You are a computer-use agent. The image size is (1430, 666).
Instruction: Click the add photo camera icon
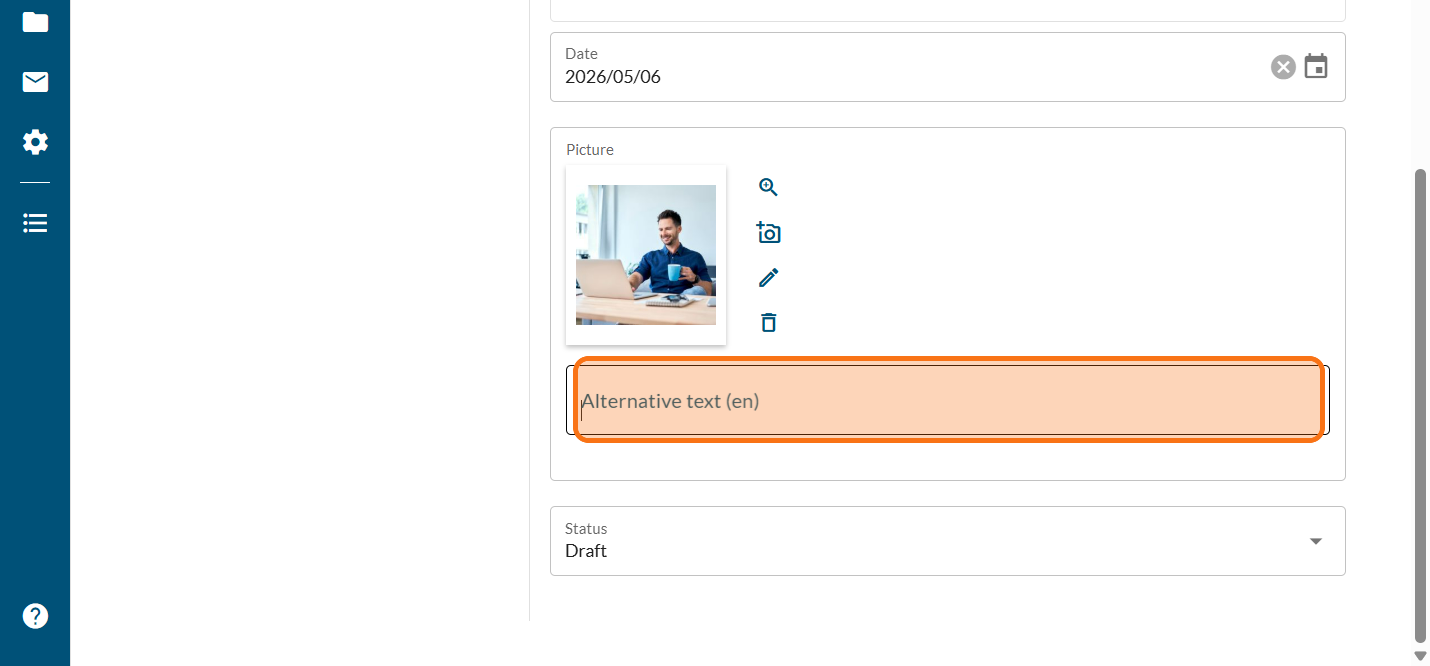[x=768, y=233]
